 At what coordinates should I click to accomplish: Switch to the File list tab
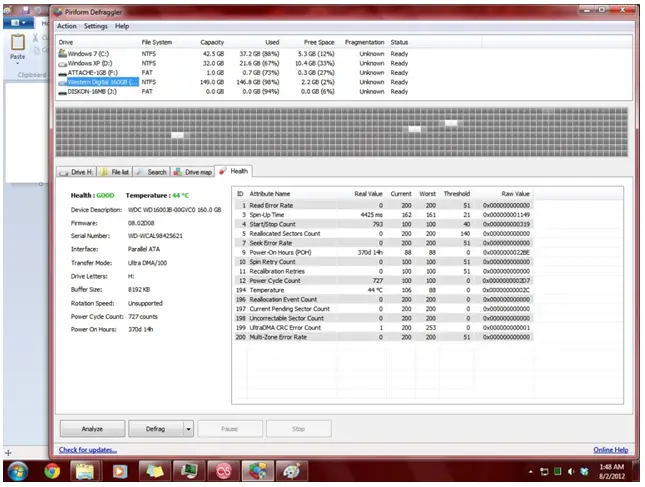point(115,172)
